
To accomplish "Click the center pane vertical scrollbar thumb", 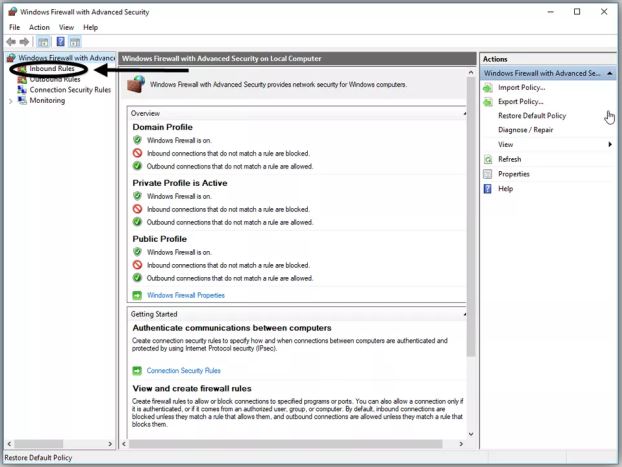I will click(x=470, y=217).
